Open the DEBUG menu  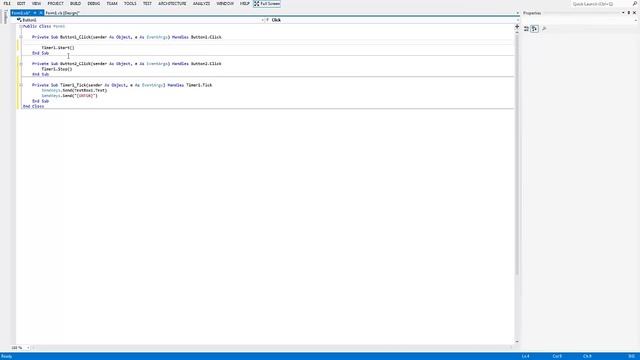(x=94, y=3)
